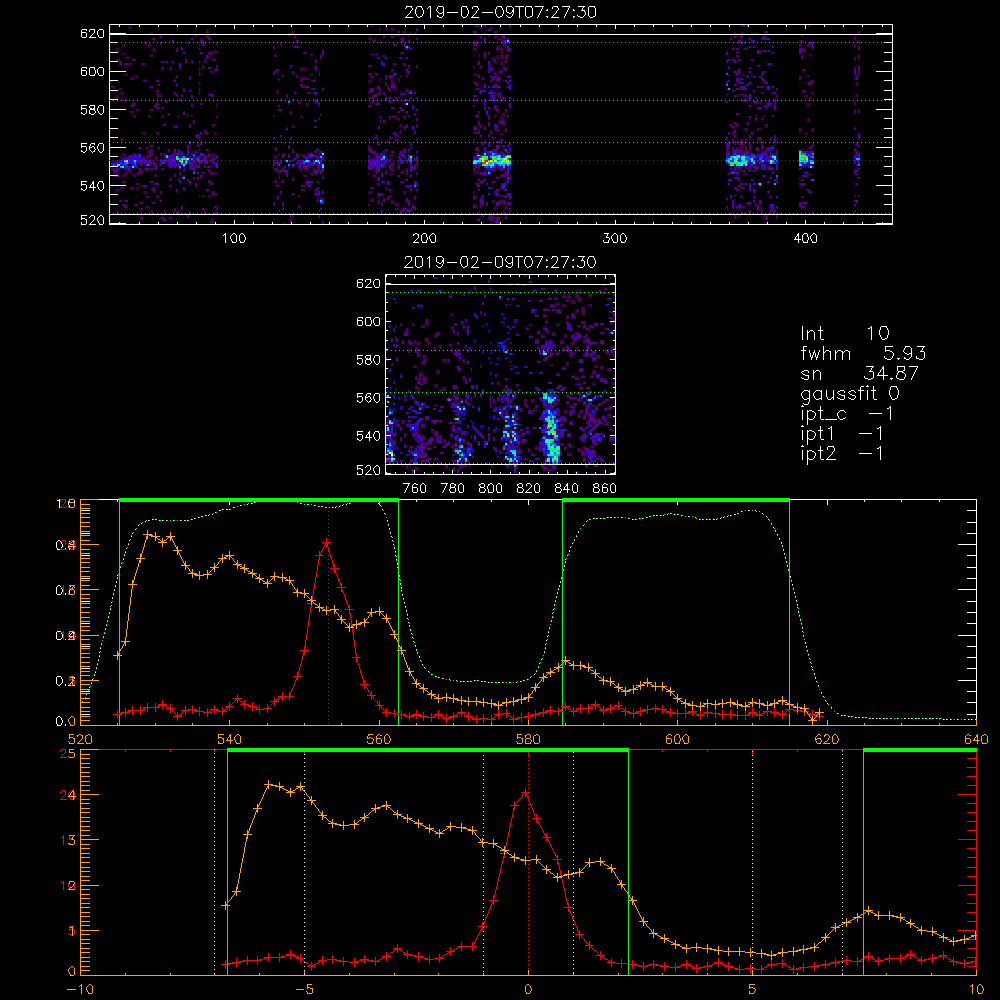Select the 'Int 10' readout text

pos(844,334)
